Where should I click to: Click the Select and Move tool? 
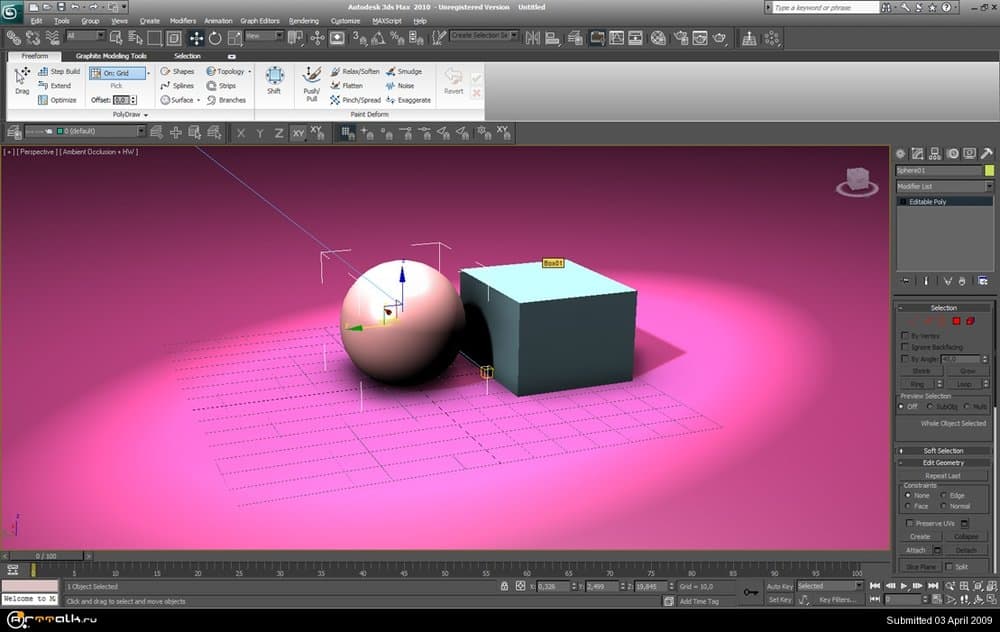point(196,37)
